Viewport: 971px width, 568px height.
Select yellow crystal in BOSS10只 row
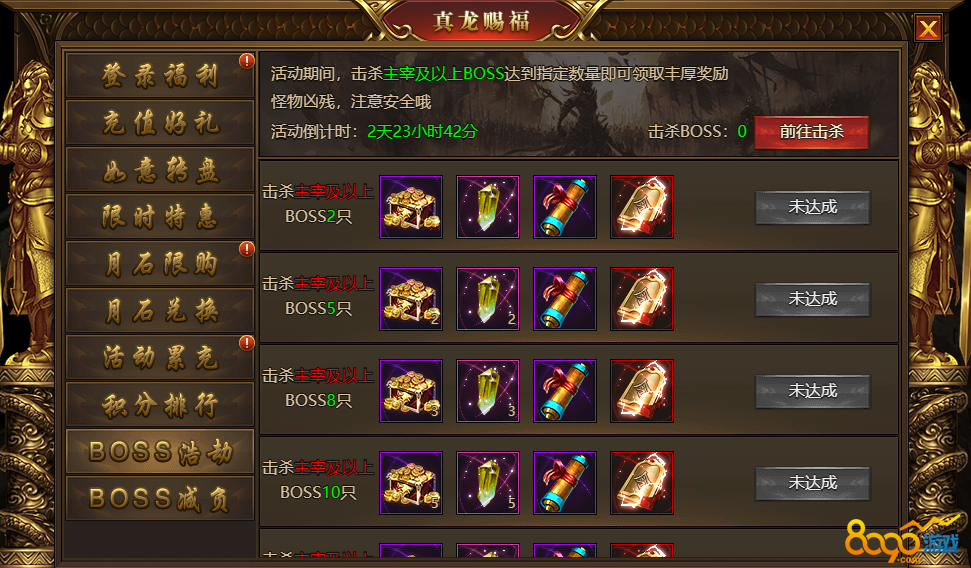[x=488, y=483]
